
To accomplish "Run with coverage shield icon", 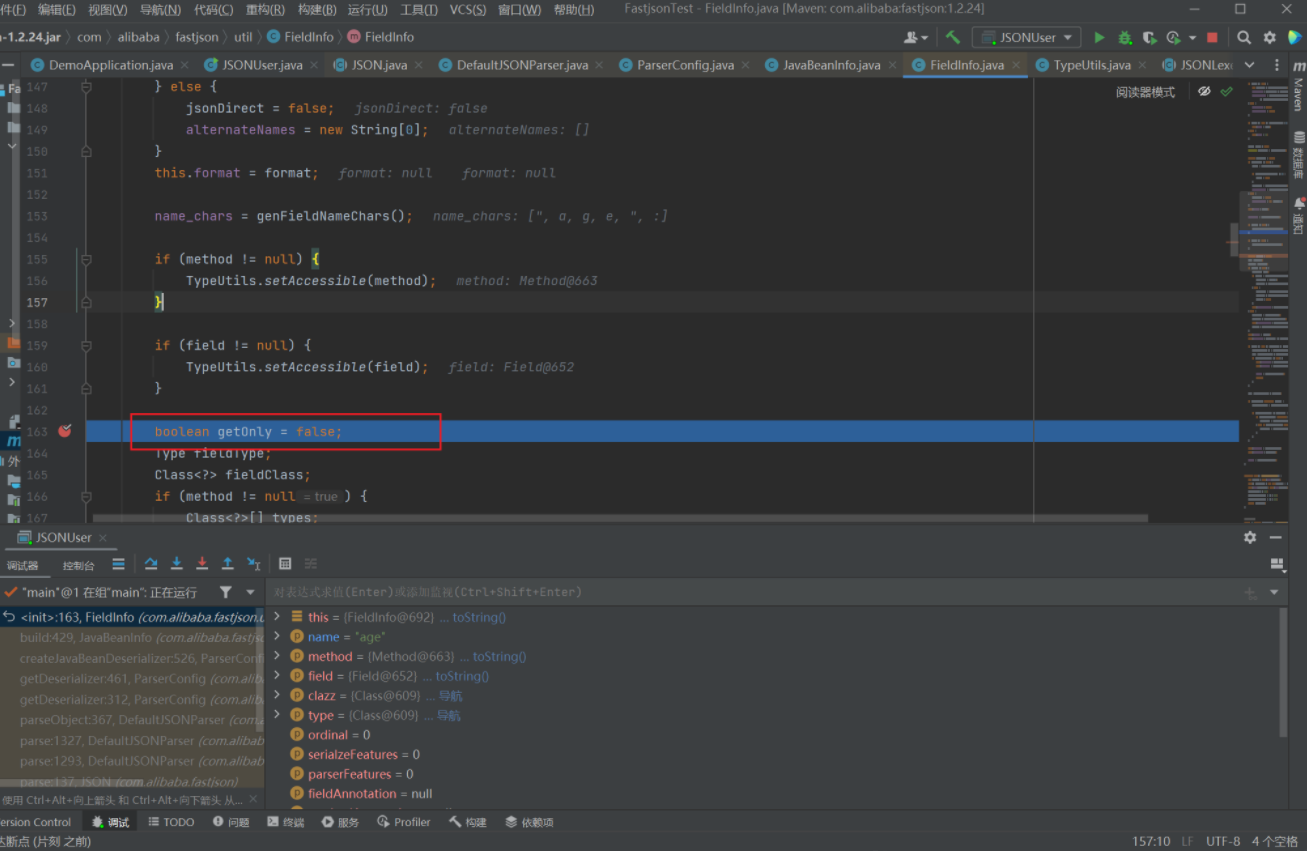I will pyautogui.click(x=1150, y=37).
